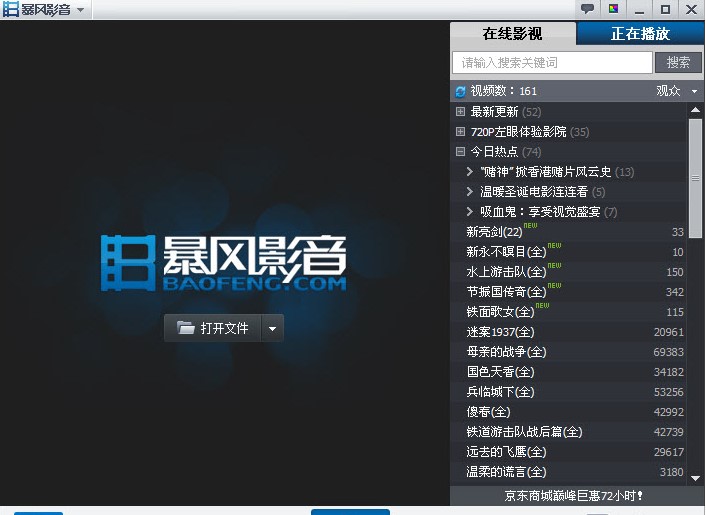Open the 暴风影音 main menu dropdown
The height and width of the screenshot is (515, 706).
coord(81,9)
